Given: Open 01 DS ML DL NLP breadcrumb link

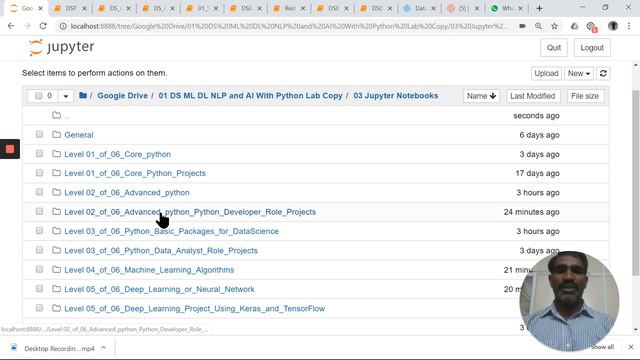Looking at the screenshot, I should 250,96.
